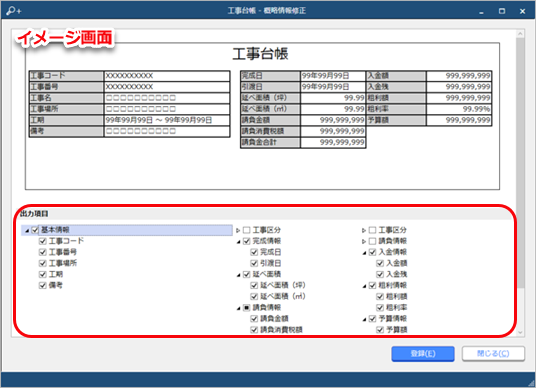536x388 pixels.
Task: Close the dialog with the title bar X
Action: [x=522, y=11]
